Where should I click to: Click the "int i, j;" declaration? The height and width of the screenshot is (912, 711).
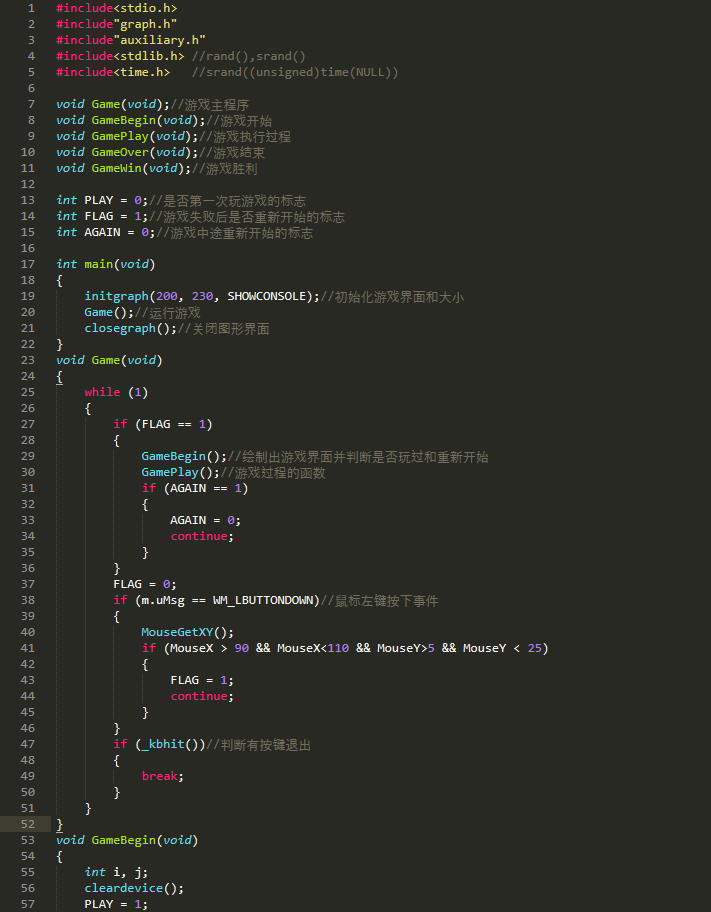(116, 872)
